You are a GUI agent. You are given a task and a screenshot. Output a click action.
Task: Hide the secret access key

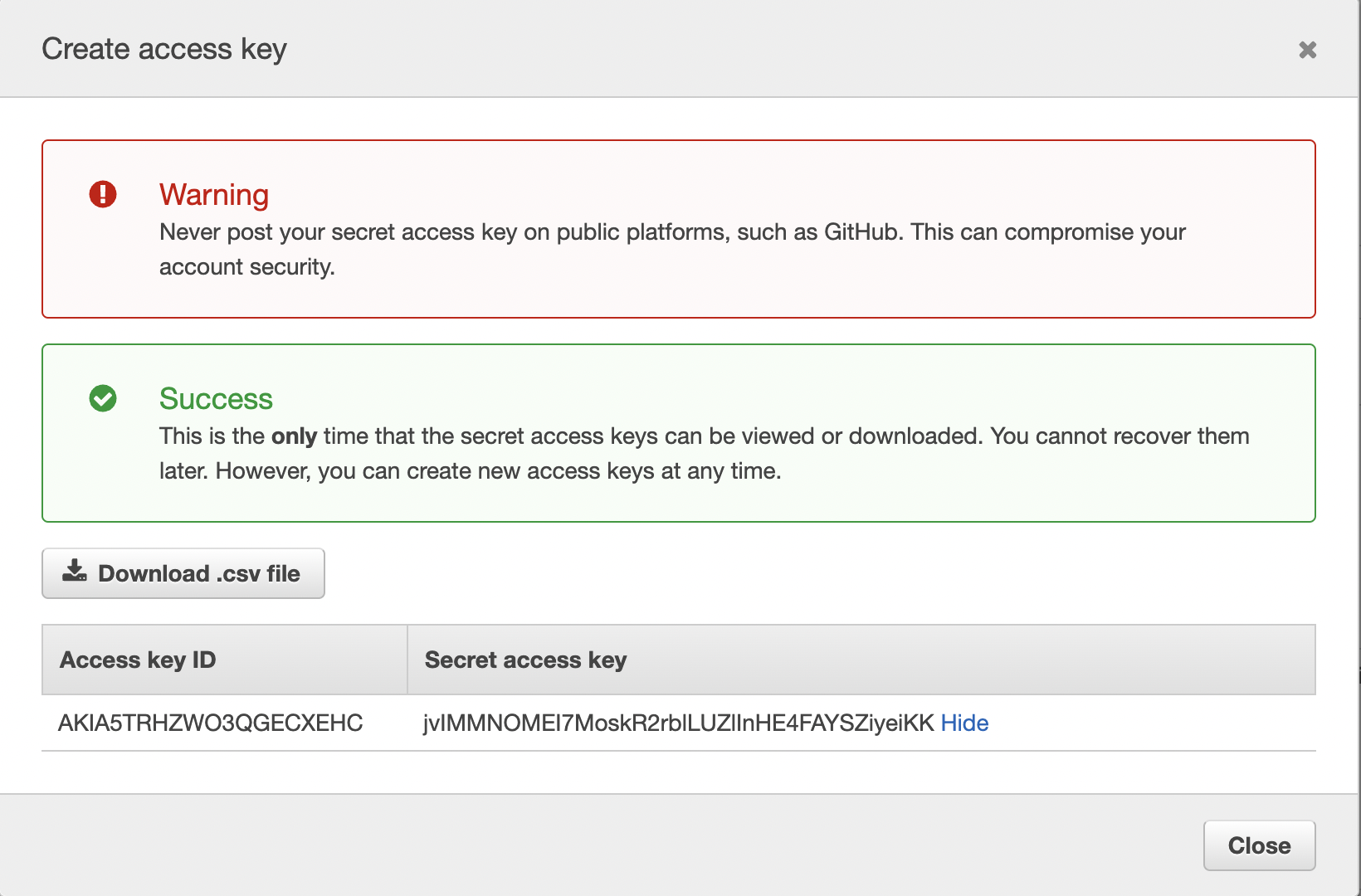tap(964, 723)
